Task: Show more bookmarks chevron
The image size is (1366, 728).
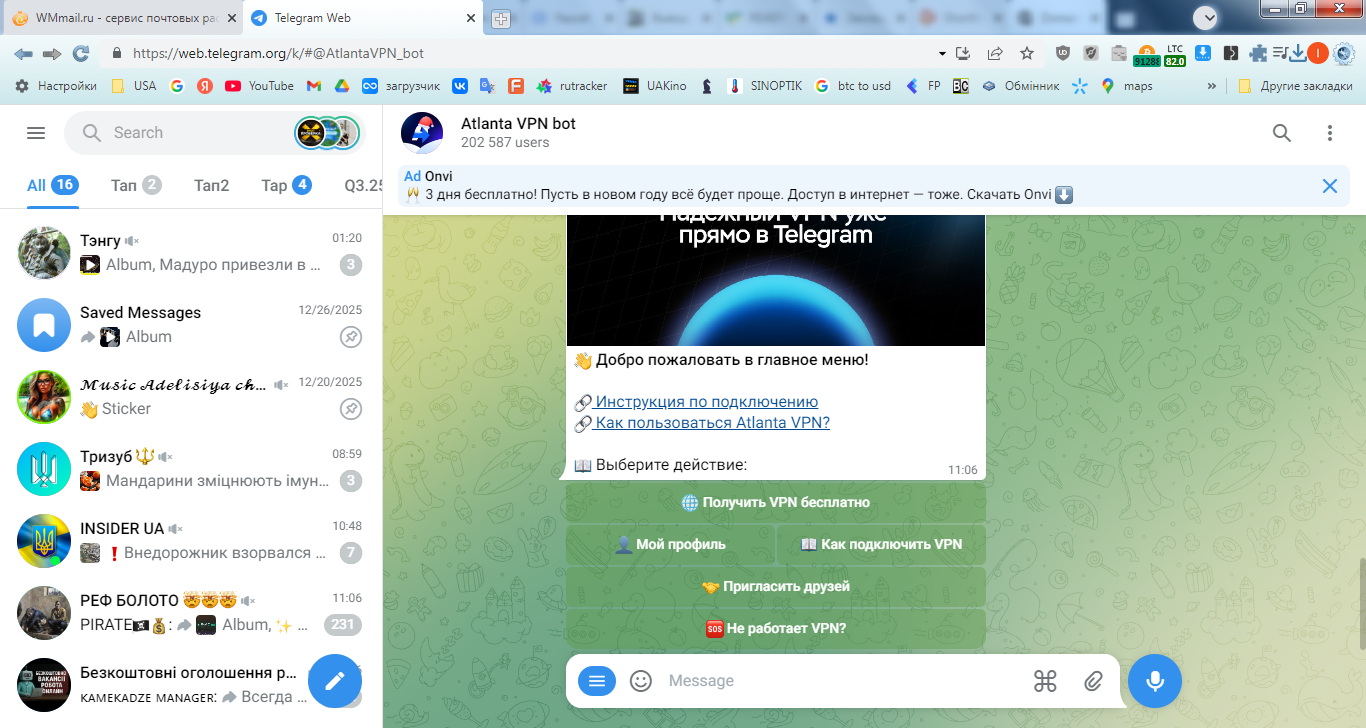Action: [1212, 86]
